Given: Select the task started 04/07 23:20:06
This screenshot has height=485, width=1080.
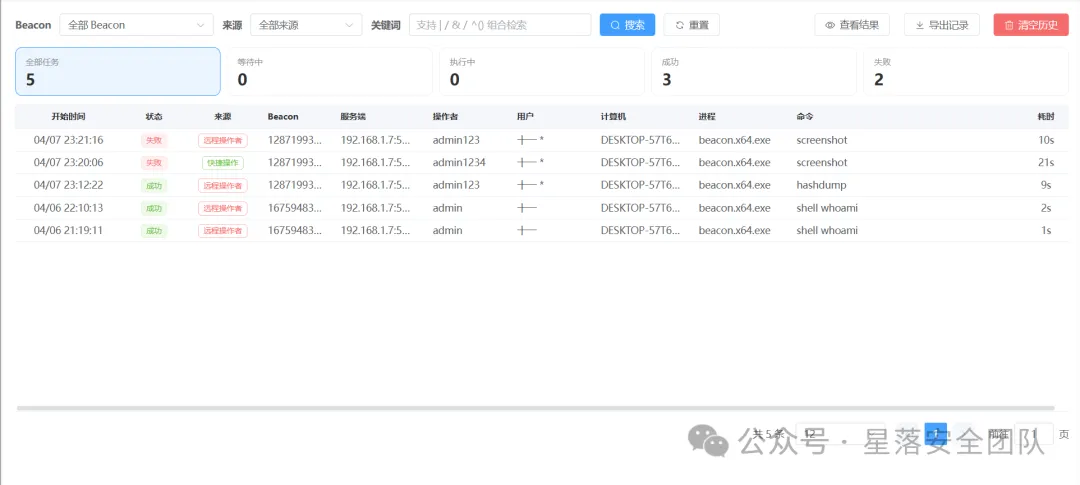Looking at the screenshot, I should click(541, 163).
